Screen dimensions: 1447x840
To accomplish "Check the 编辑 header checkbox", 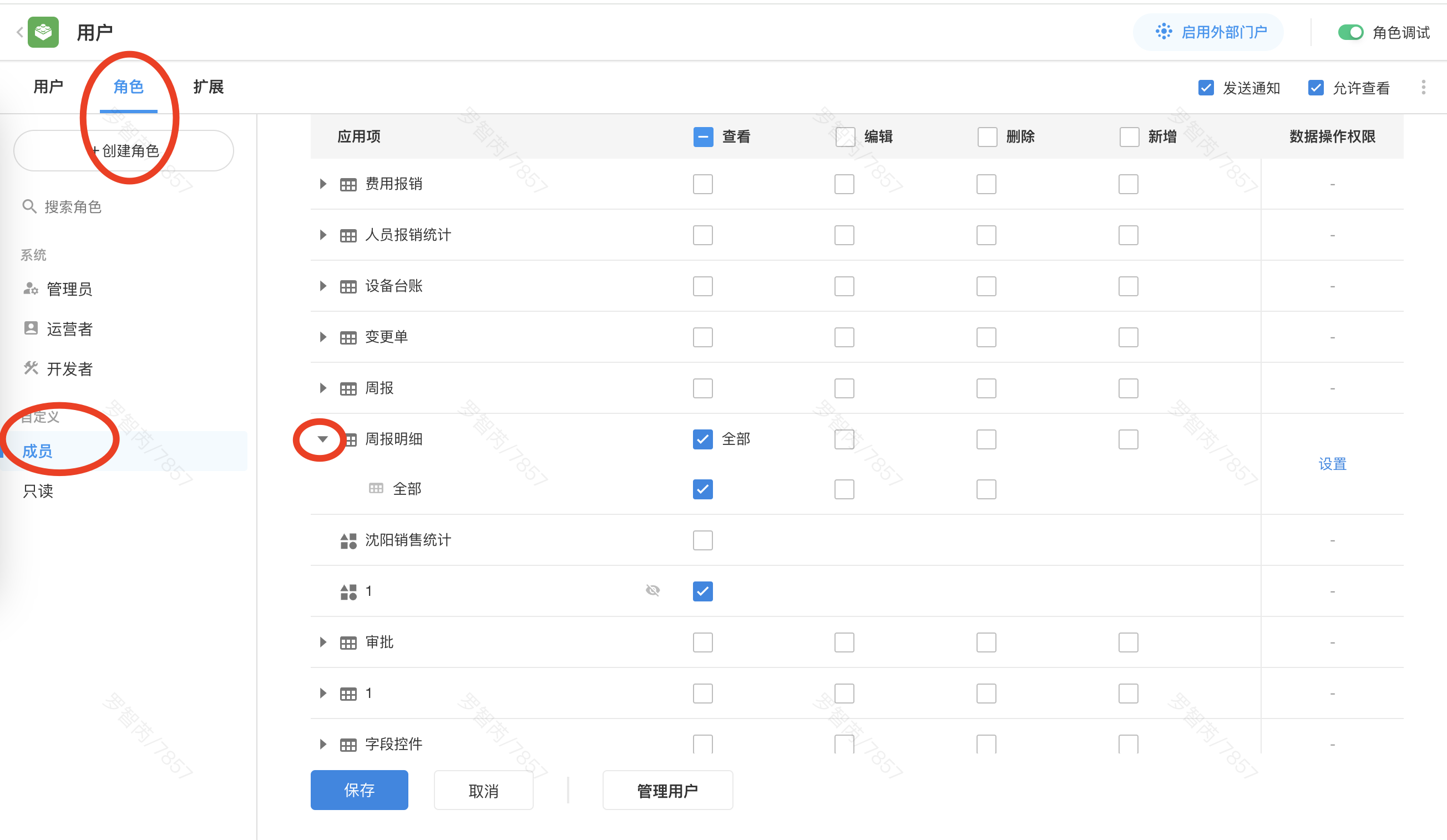I will (844, 136).
